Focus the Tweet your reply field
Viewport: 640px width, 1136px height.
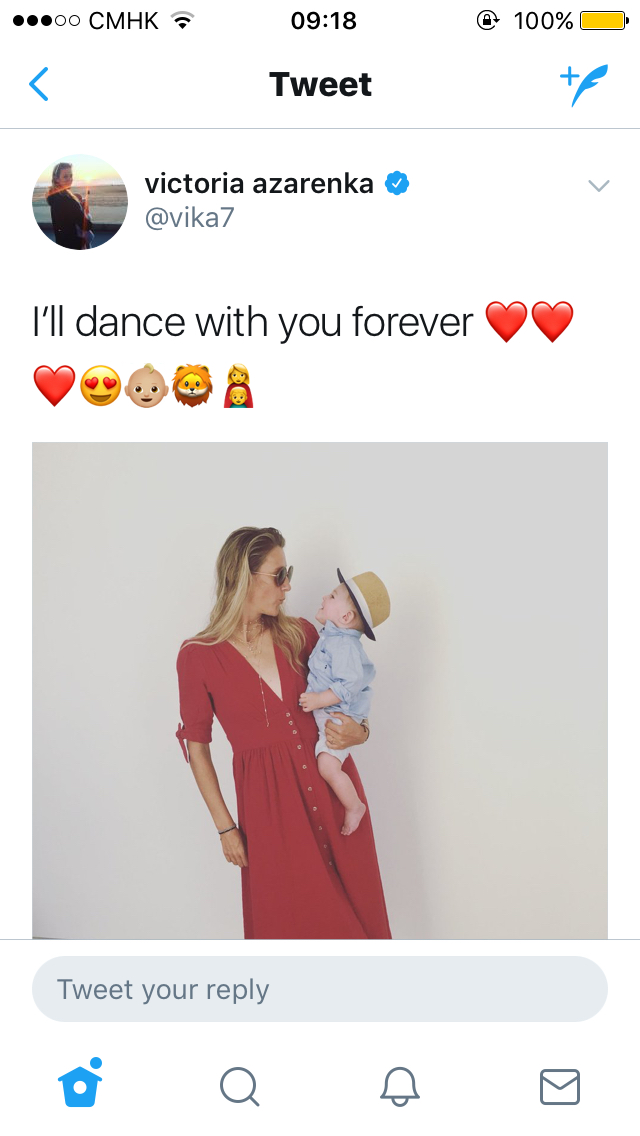click(x=320, y=989)
